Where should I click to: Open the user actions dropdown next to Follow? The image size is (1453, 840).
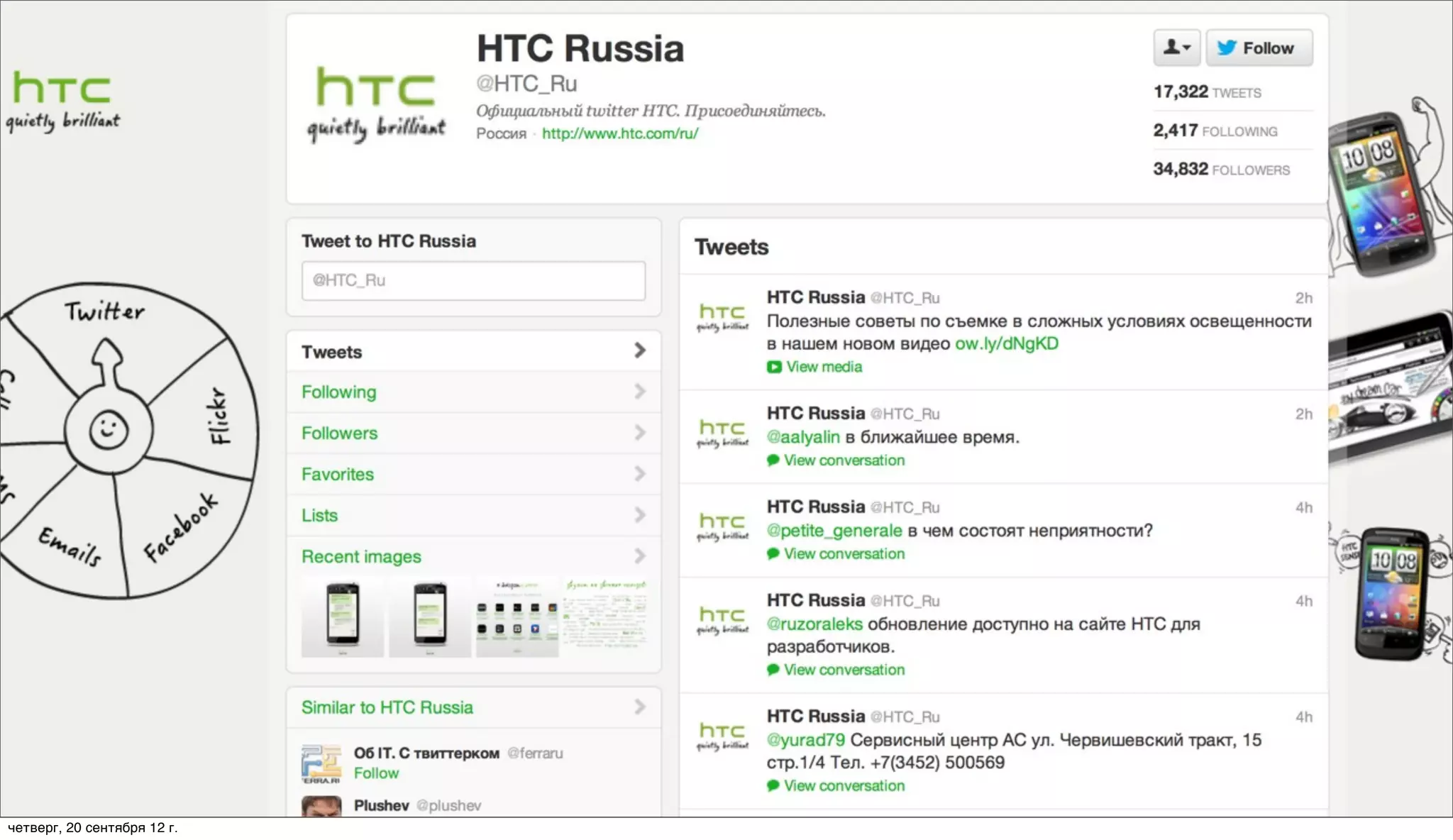1176,48
